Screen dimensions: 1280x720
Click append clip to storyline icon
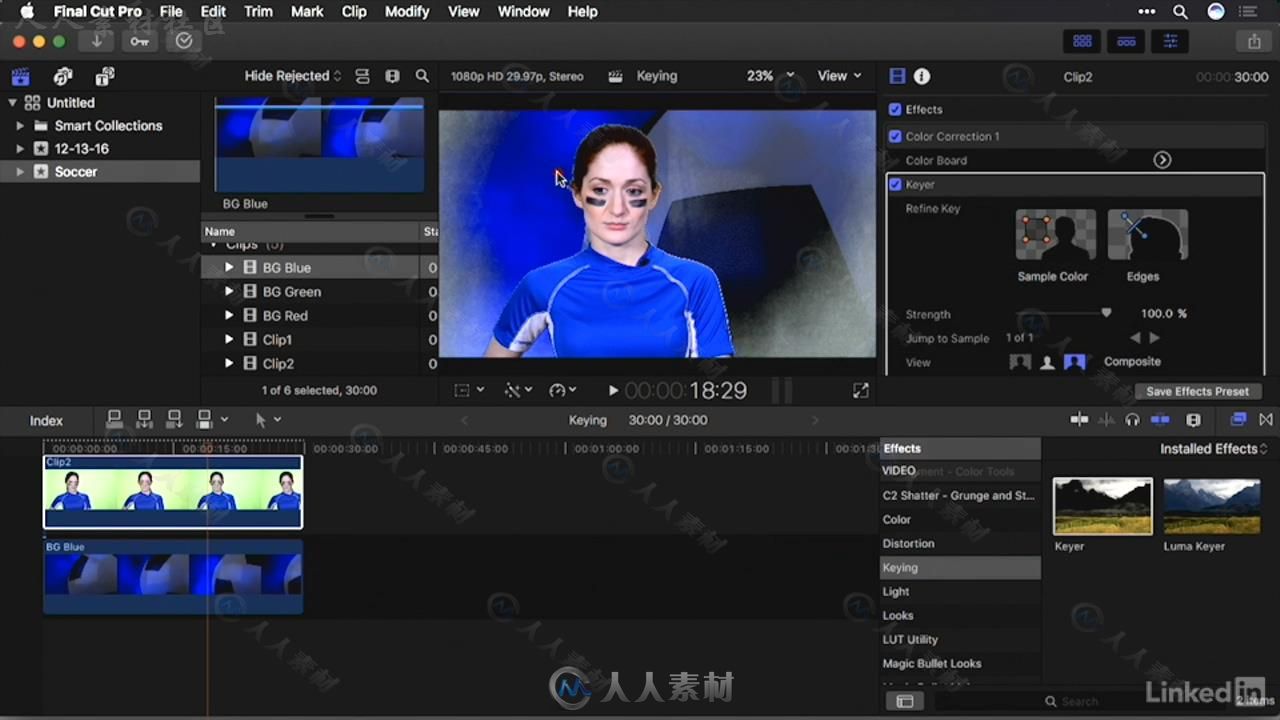pos(174,420)
